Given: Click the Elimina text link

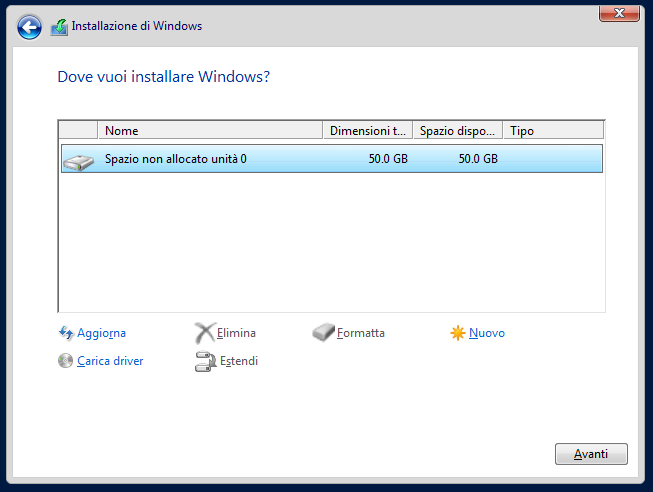Looking at the screenshot, I should click(236, 333).
